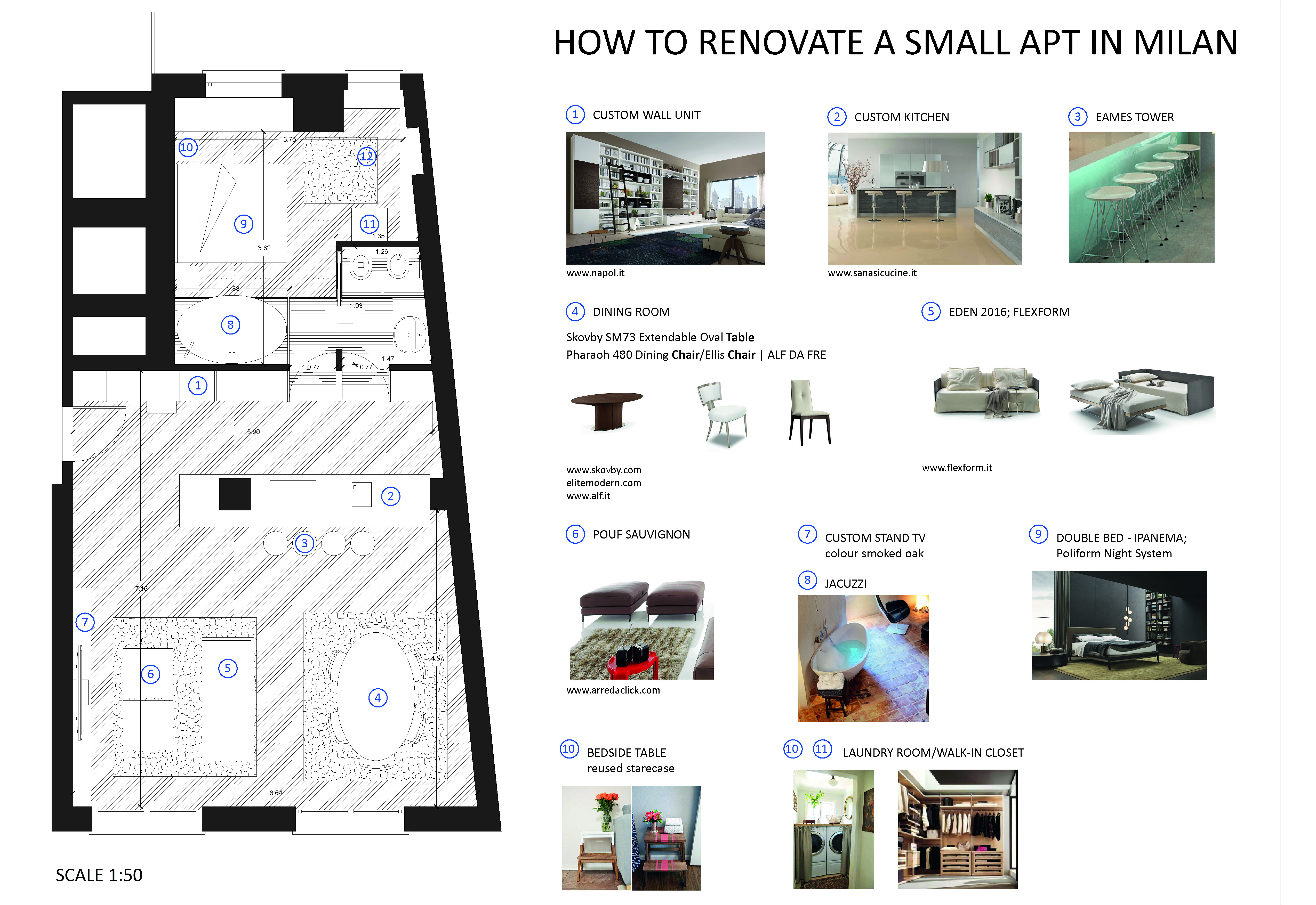Image resolution: width=1316 pixels, height=905 pixels.
Task: Click circled number 9 on the double bed
Action: [x=244, y=224]
